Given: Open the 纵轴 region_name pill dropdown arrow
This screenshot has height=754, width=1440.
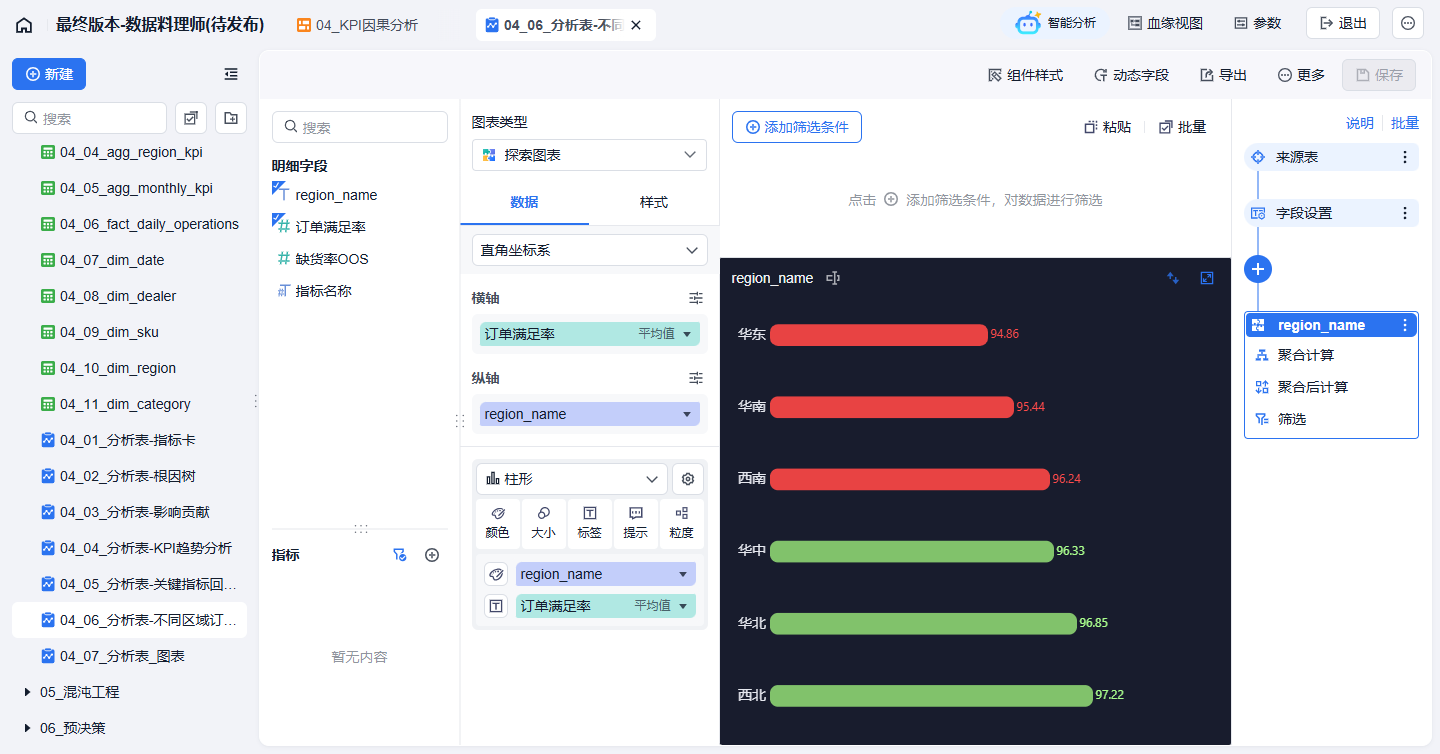Looking at the screenshot, I should (x=687, y=414).
